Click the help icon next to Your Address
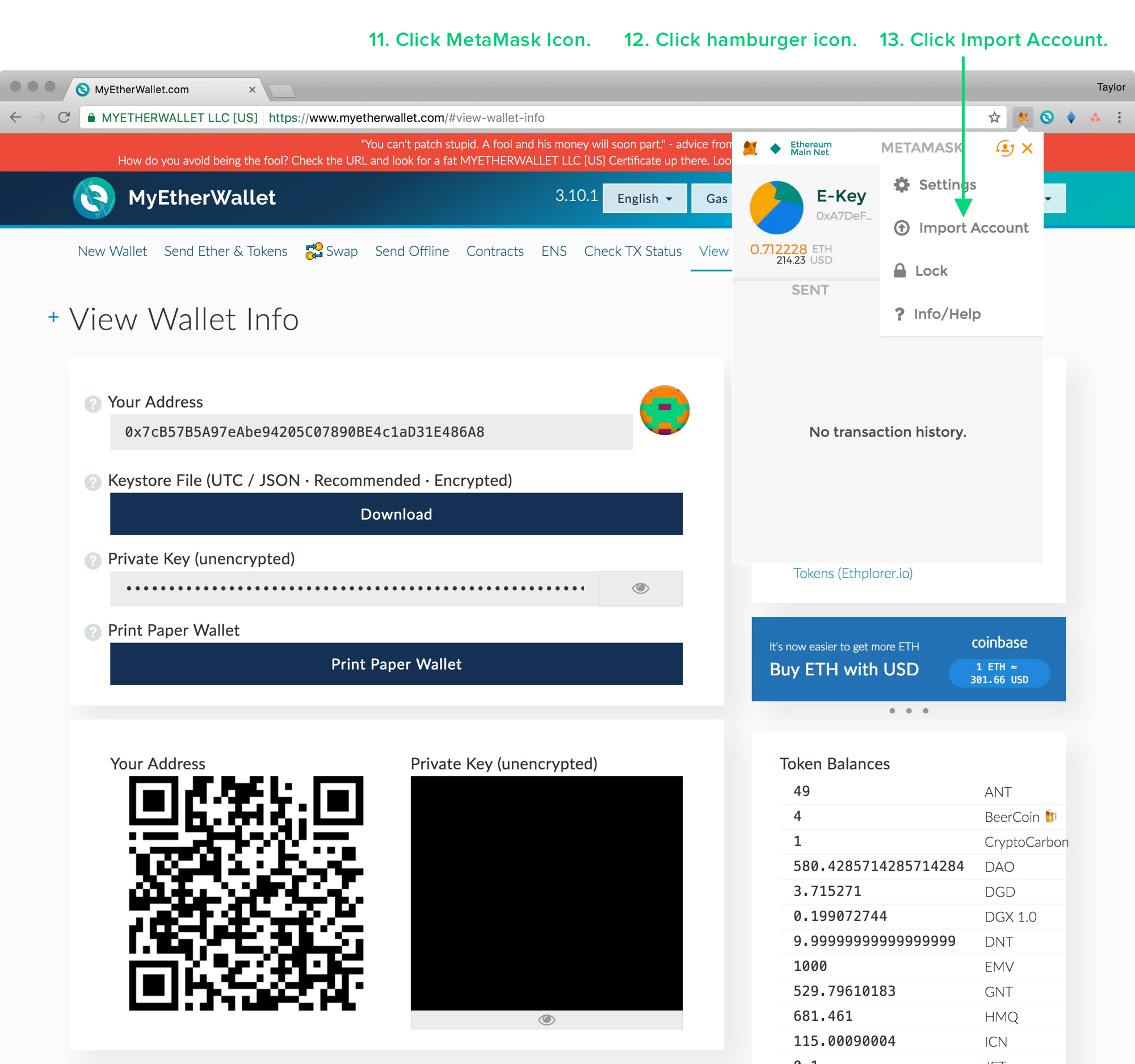This screenshot has width=1135, height=1064. coord(93,404)
